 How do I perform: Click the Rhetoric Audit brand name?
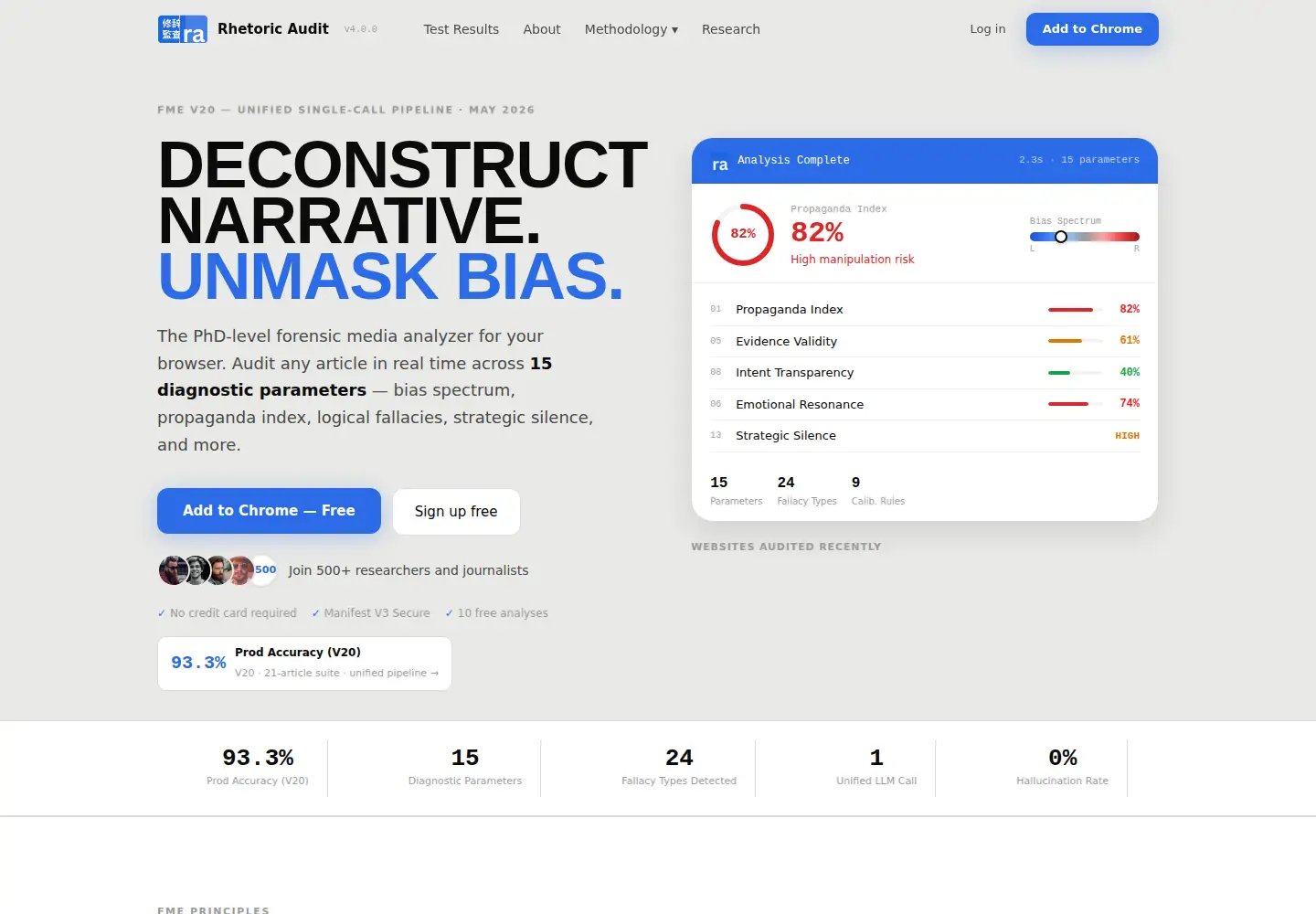pyautogui.click(x=273, y=29)
